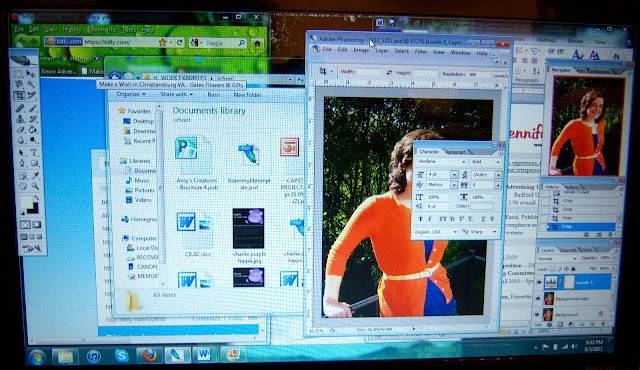Open the Normal blend mode dropdown
This screenshot has height=370, width=640.
tap(557, 259)
